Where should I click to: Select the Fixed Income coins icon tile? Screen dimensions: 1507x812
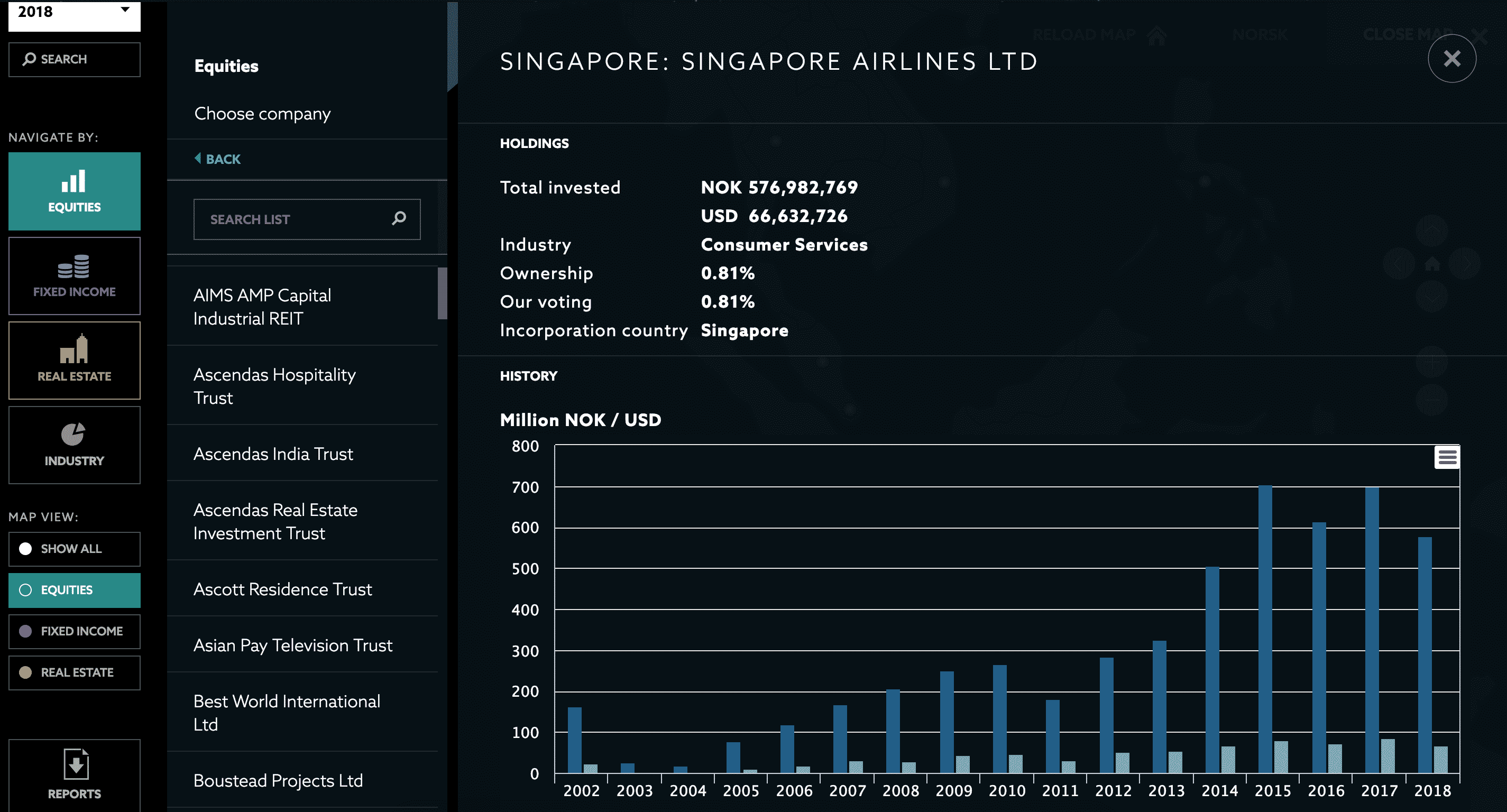(75, 275)
